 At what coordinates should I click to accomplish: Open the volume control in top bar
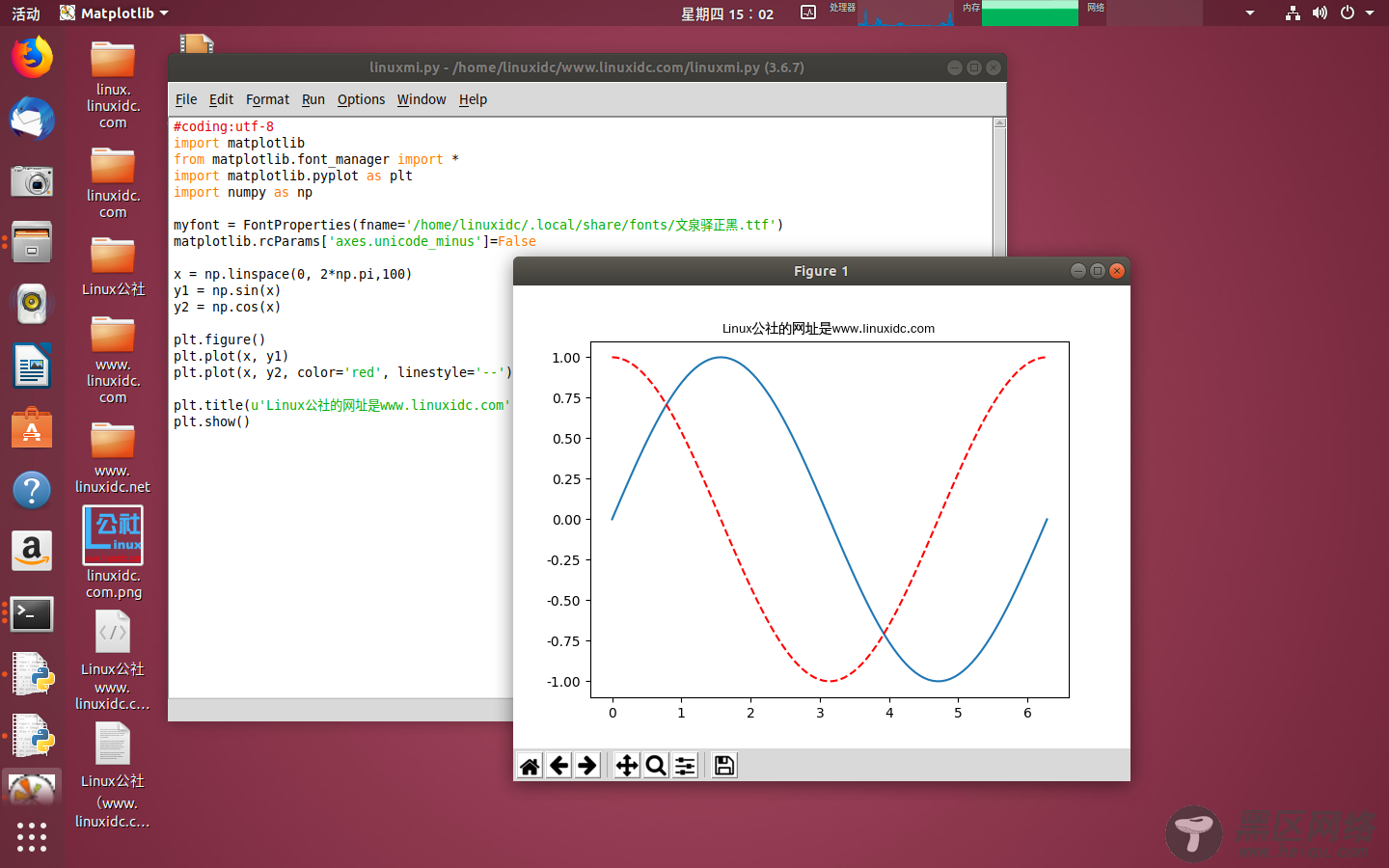click(1320, 13)
